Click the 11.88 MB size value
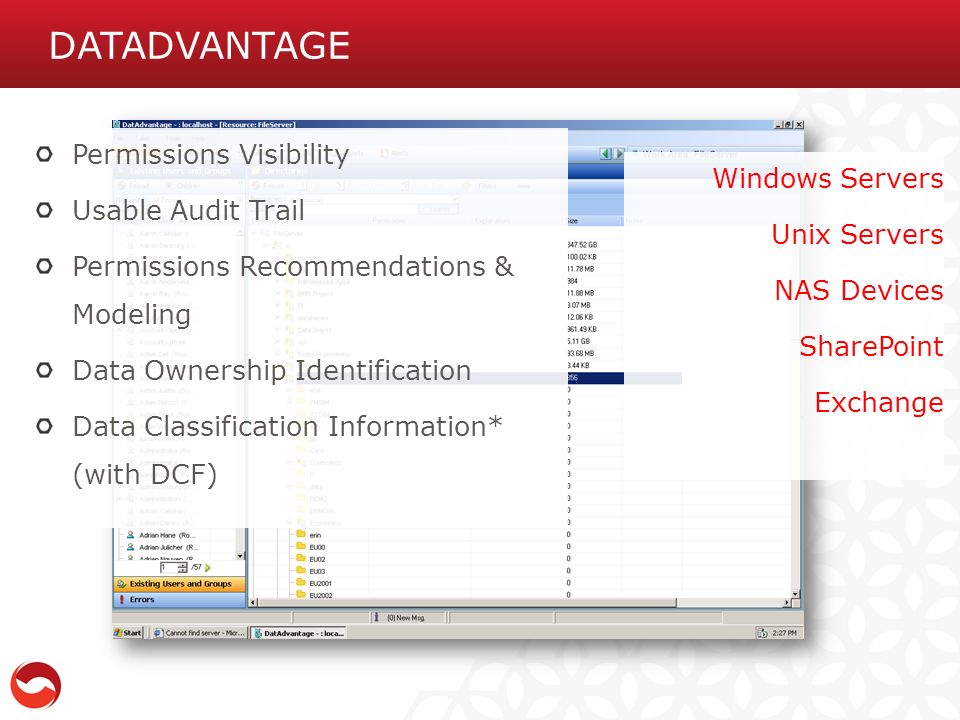The image size is (960, 720). pyautogui.click(x=580, y=293)
